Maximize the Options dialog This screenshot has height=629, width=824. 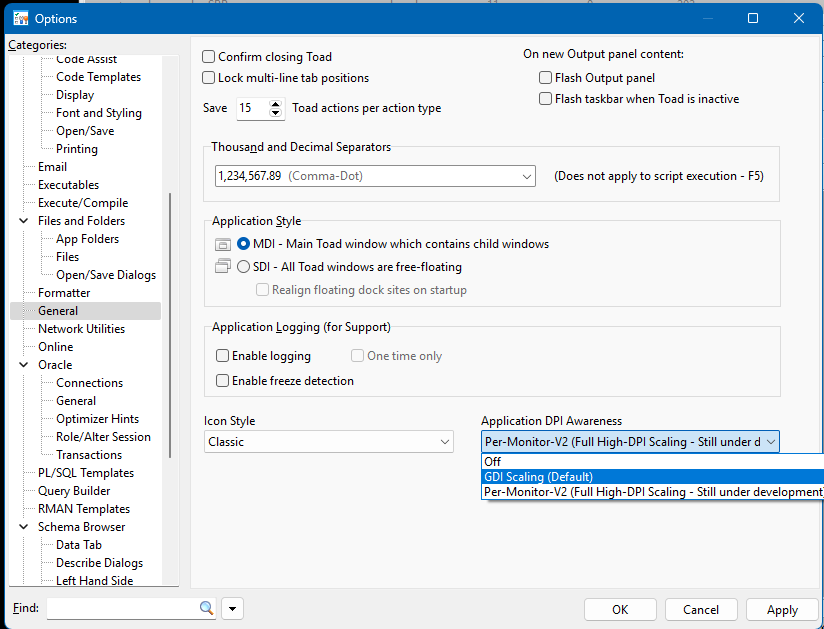[x=753, y=18]
